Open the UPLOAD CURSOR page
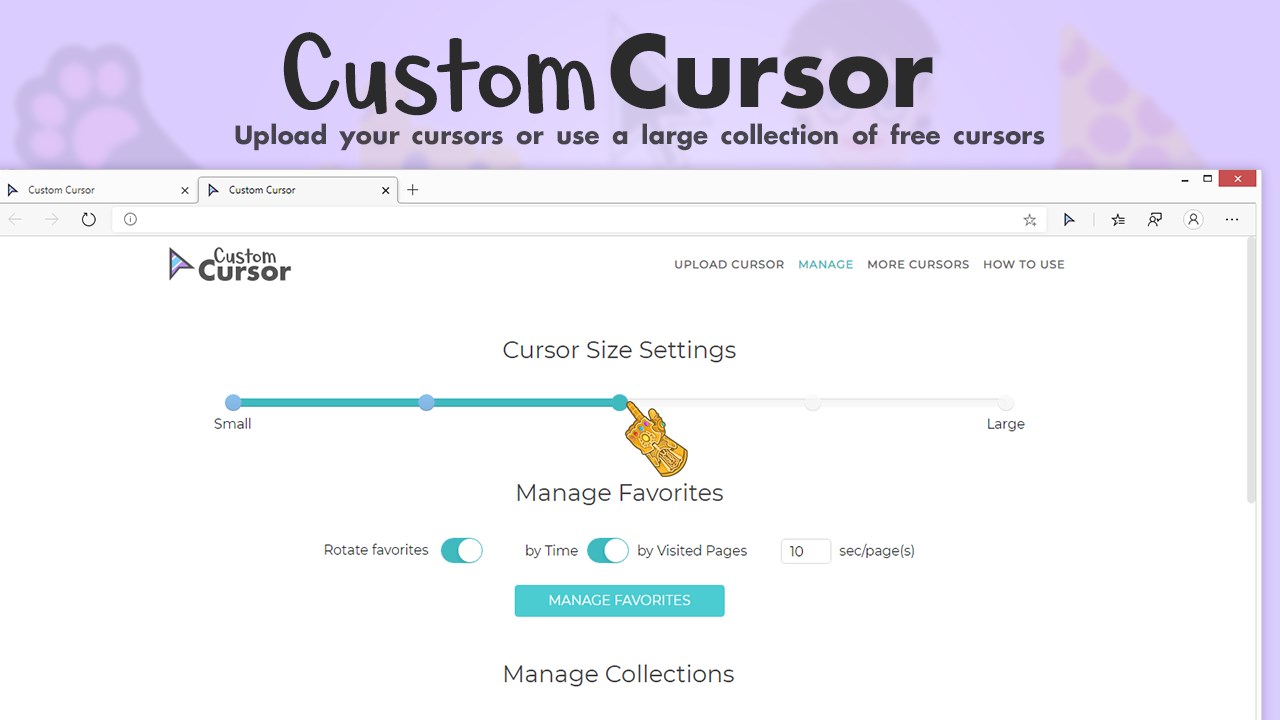This screenshot has width=1280, height=720. tap(729, 265)
